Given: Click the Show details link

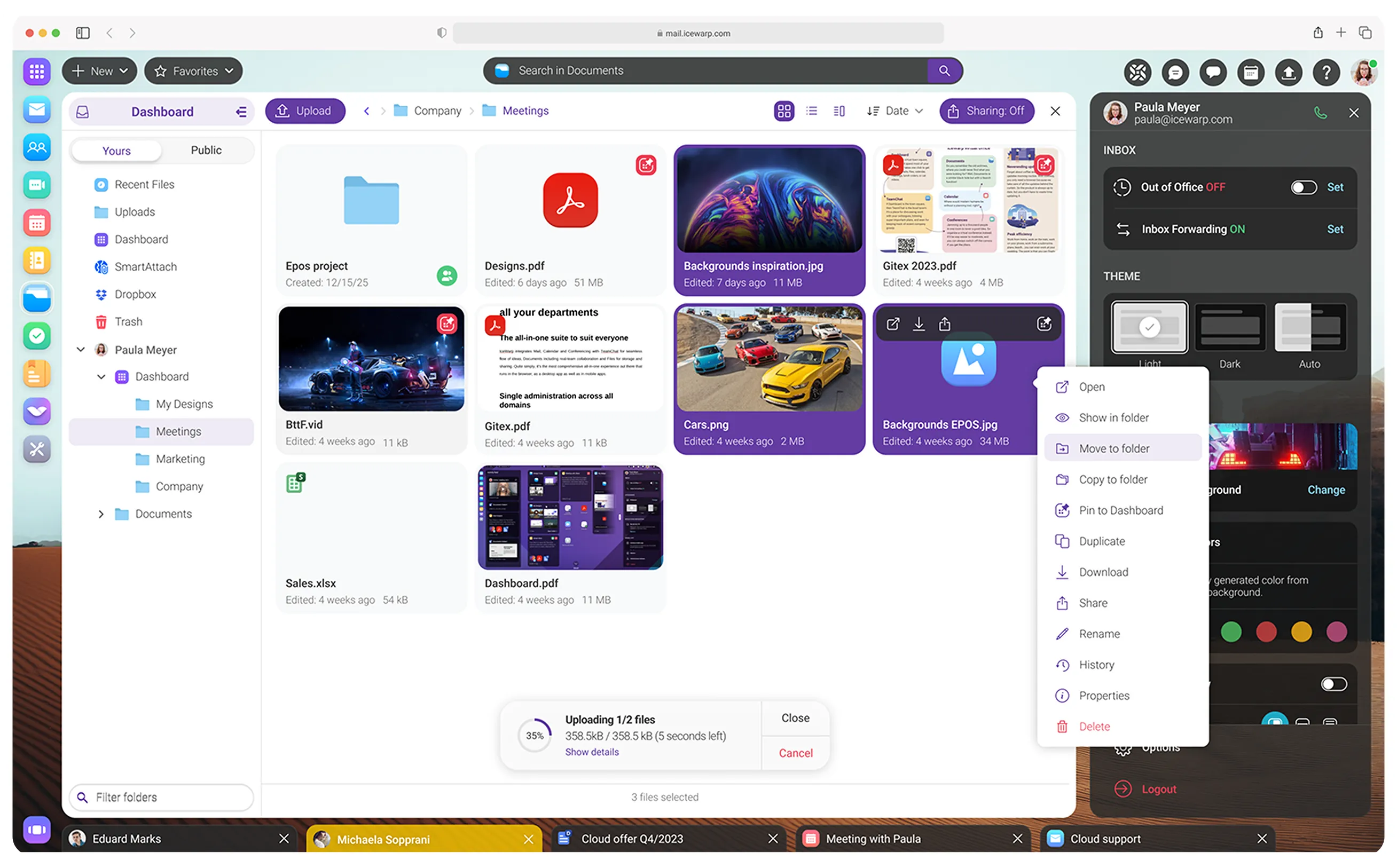Looking at the screenshot, I should (x=591, y=752).
